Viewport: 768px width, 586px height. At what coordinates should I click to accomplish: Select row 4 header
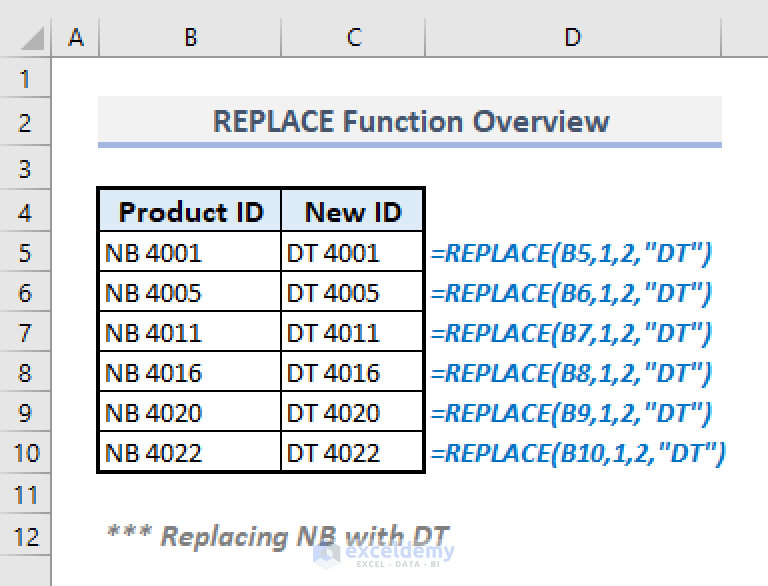[25, 211]
